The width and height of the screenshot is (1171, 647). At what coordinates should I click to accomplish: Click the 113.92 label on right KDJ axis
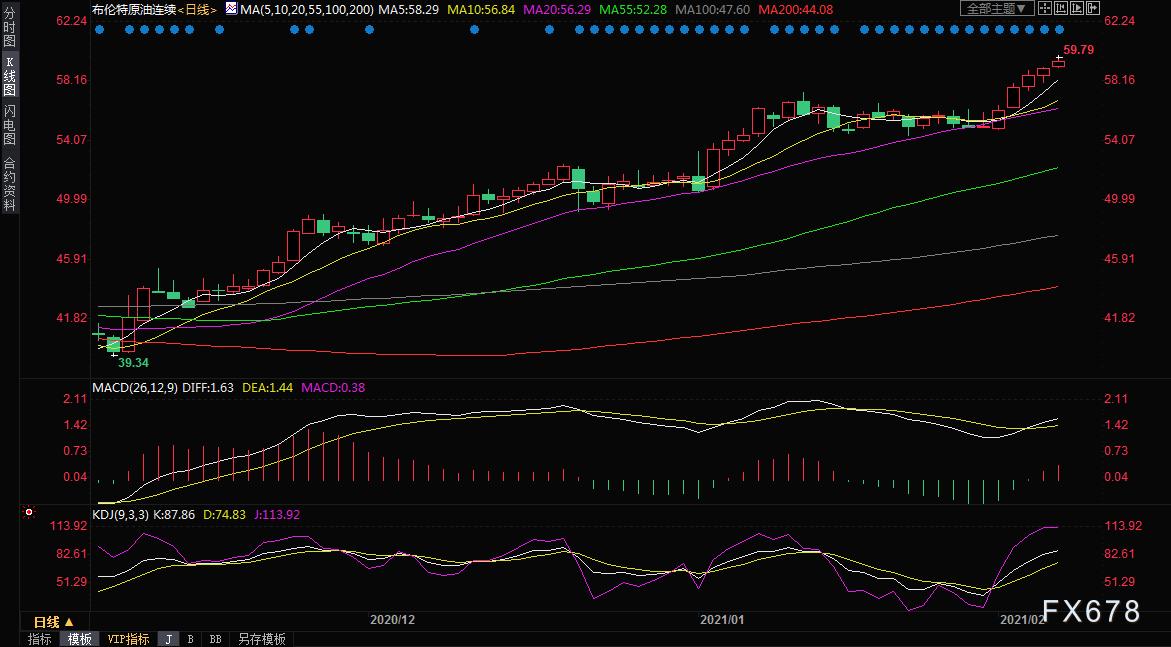tap(1122, 526)
